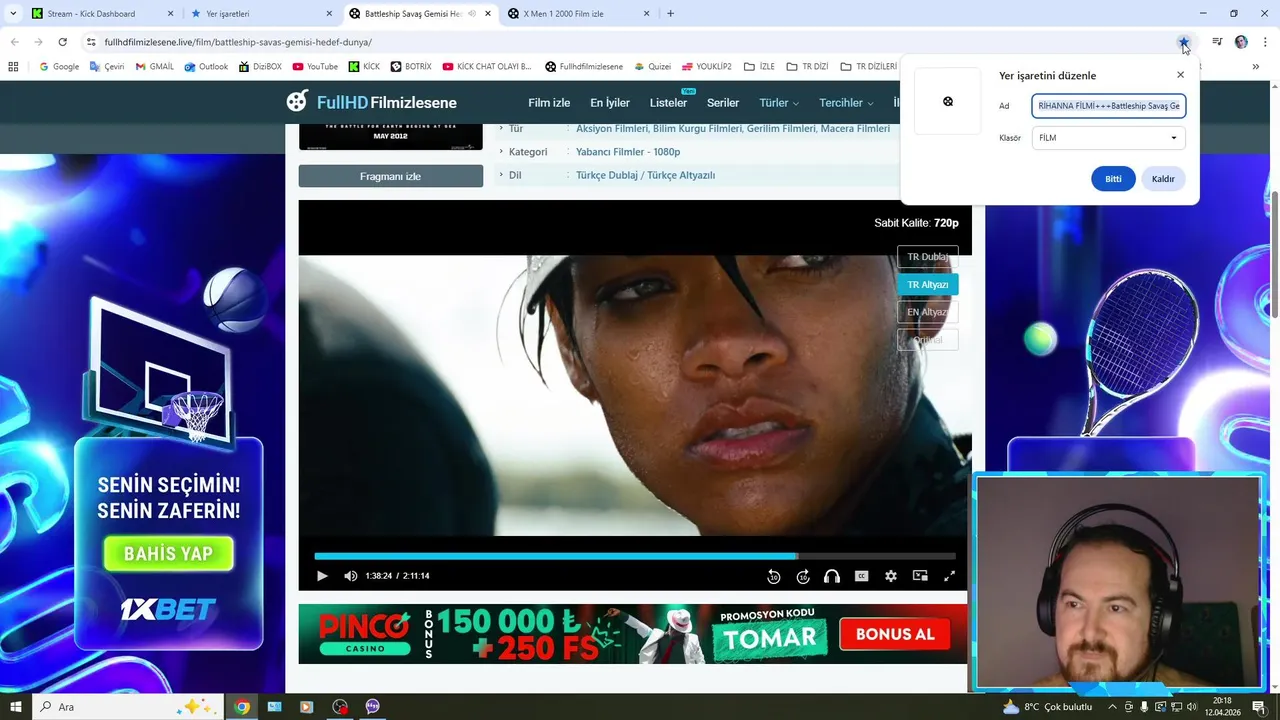Switch to the X Men 1 2000 Film izle tab
The width and height of the screenshot is (1280, 720).
[579, 14]
